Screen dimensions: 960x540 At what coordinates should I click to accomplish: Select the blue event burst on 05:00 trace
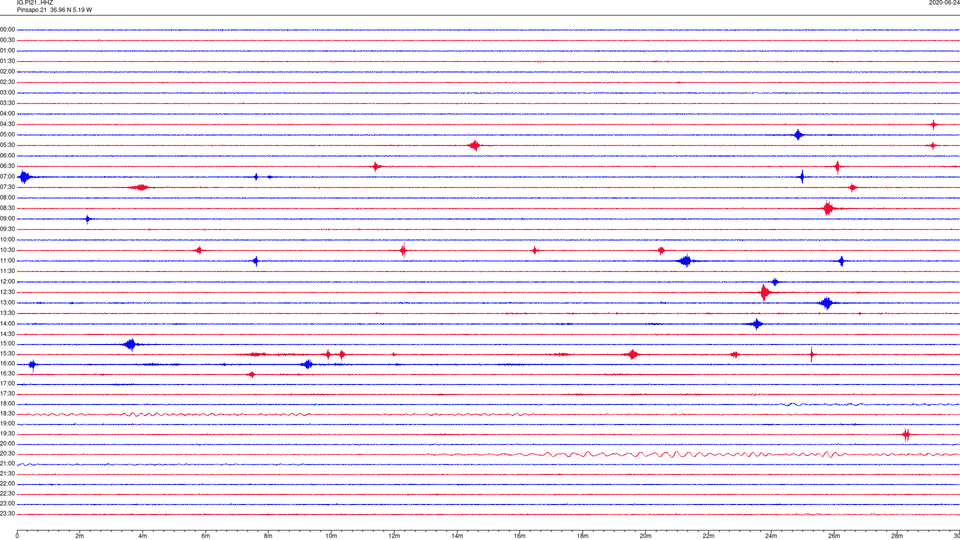(x=798, y=135)
